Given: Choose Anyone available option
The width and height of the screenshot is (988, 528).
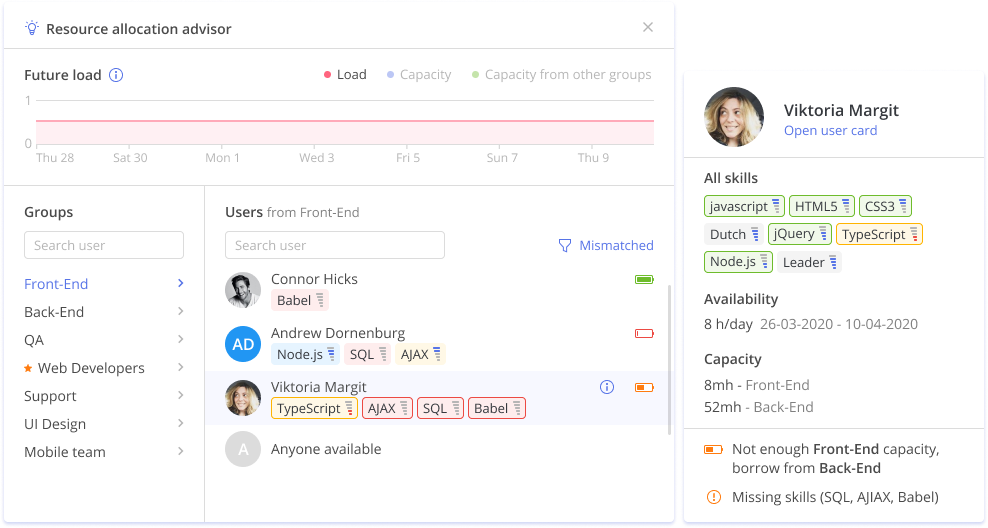Looking at the screenshot, I should (325, 450).
